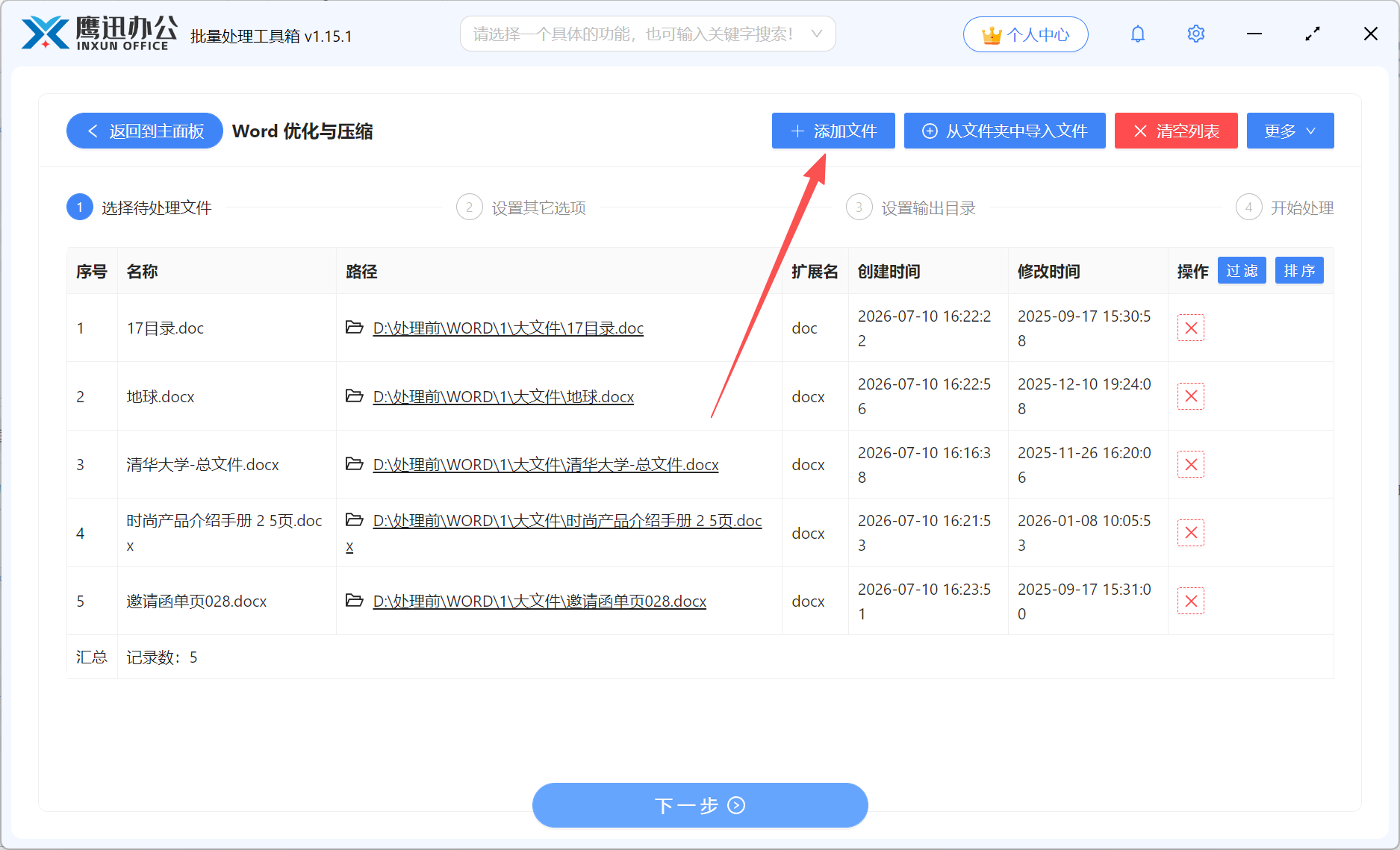This screenshot has height=850, width=1400.
Task: Delete 时尚产品介绍手册 row with red X
Action: pyautogui.click(x=1191, y=533)
